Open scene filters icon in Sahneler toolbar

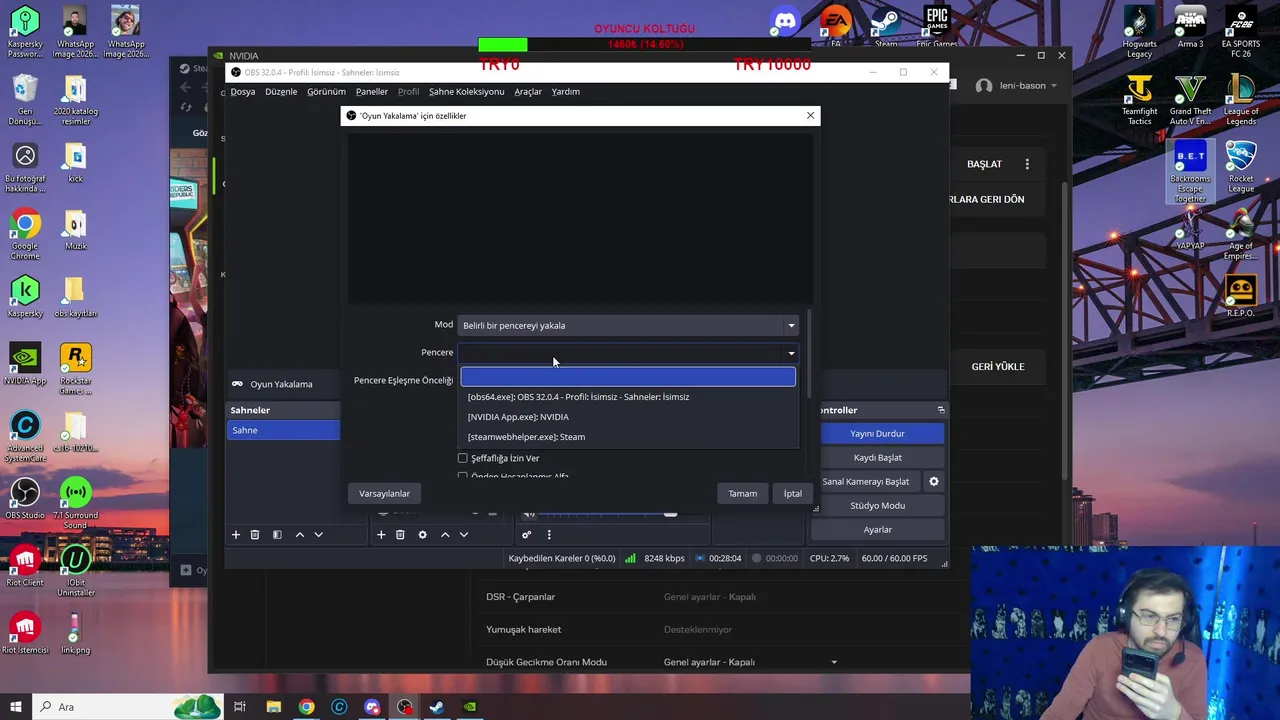pos(277,535)
